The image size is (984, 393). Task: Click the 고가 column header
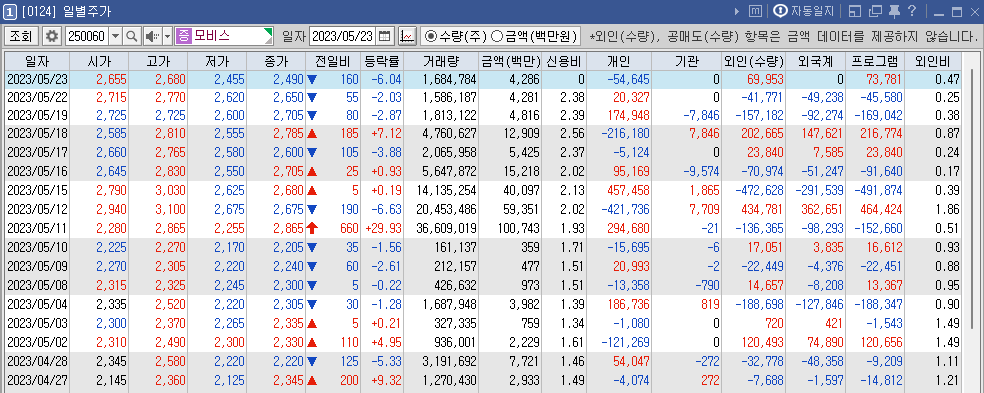click(x=157, y=62)
